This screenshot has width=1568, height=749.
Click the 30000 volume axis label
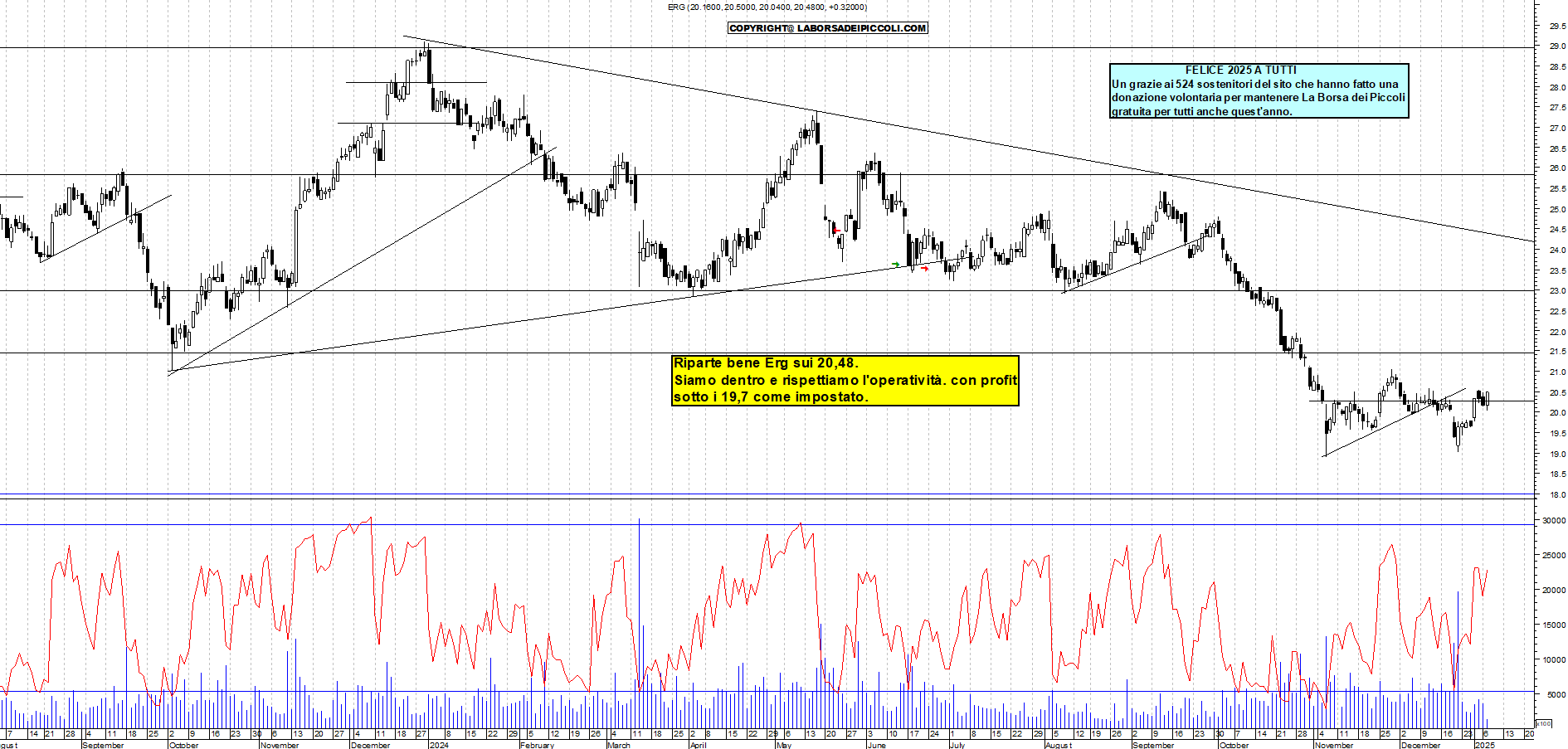click(x=1554, y=521)
